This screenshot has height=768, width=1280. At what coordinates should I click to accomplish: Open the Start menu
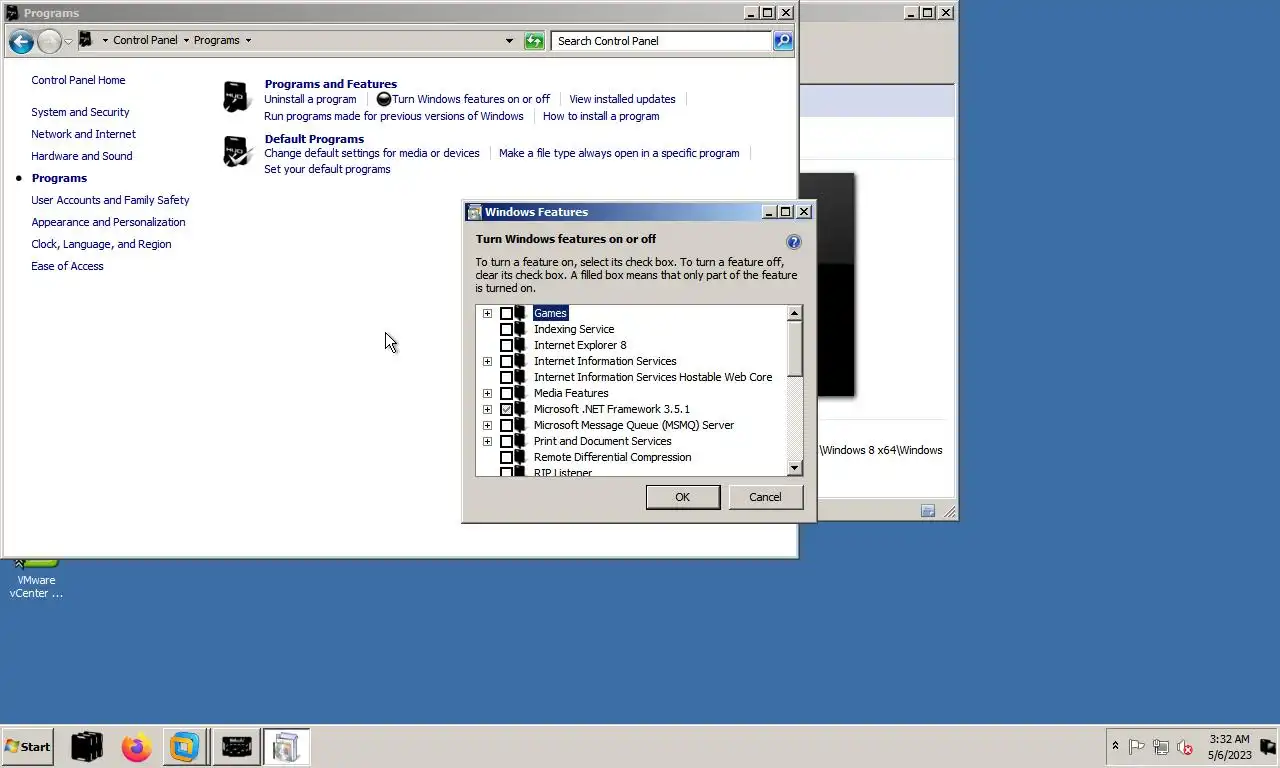coord(27,746)
